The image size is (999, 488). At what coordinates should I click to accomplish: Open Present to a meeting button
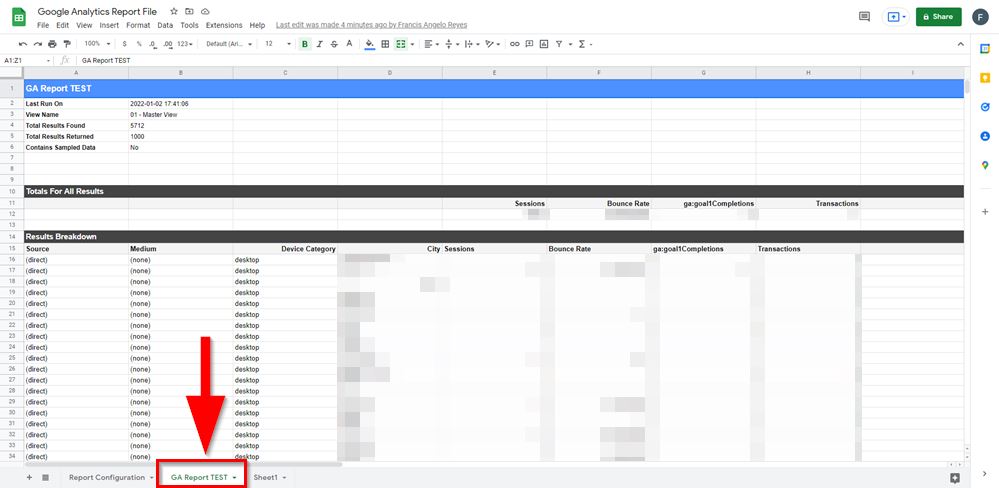pos(896,17)
